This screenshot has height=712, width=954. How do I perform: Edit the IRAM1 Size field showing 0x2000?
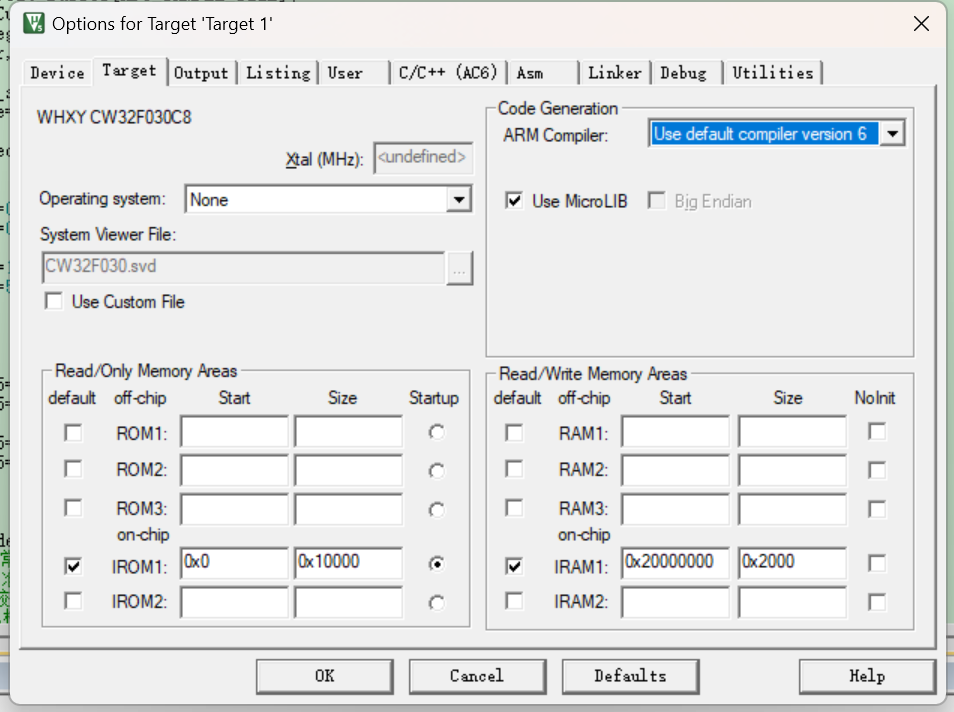coord(792,563)
